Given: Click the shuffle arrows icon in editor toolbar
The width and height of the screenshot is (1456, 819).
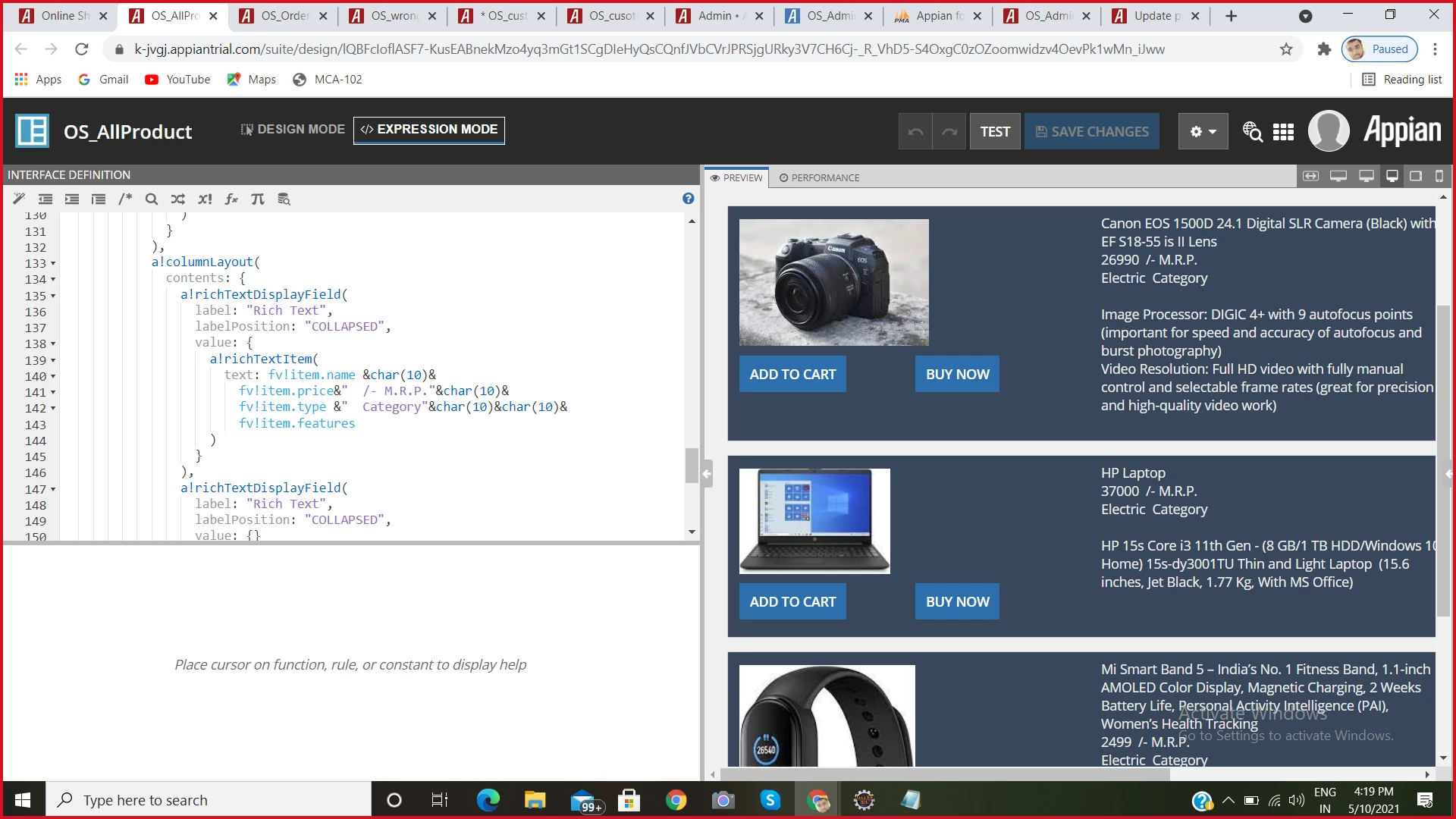Looking at the screenshot, I should [x=178, y=199].
